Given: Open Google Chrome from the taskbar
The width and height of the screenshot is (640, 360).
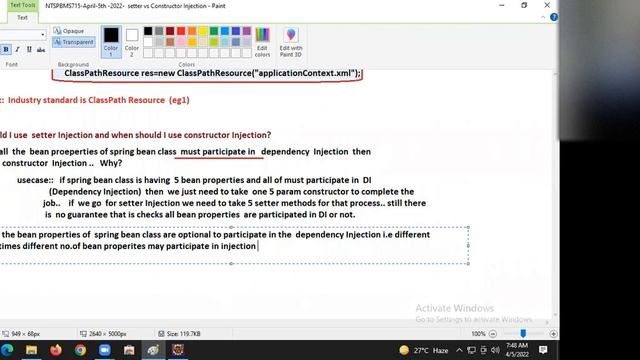Looking at the screenshot, I should [x=80, y=350].
